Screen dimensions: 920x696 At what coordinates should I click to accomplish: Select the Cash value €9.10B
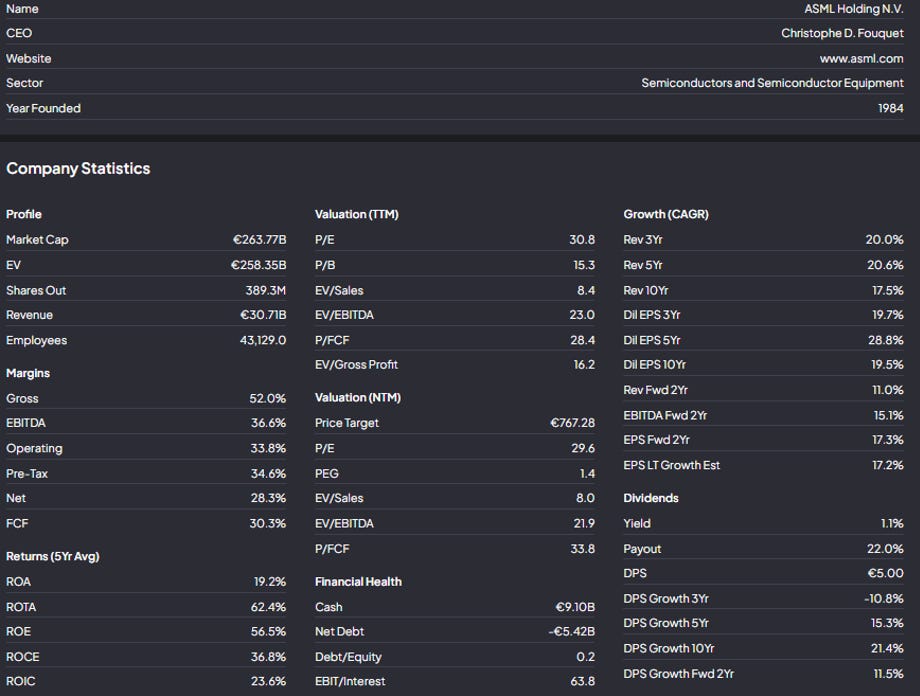[x=575, y=607]
